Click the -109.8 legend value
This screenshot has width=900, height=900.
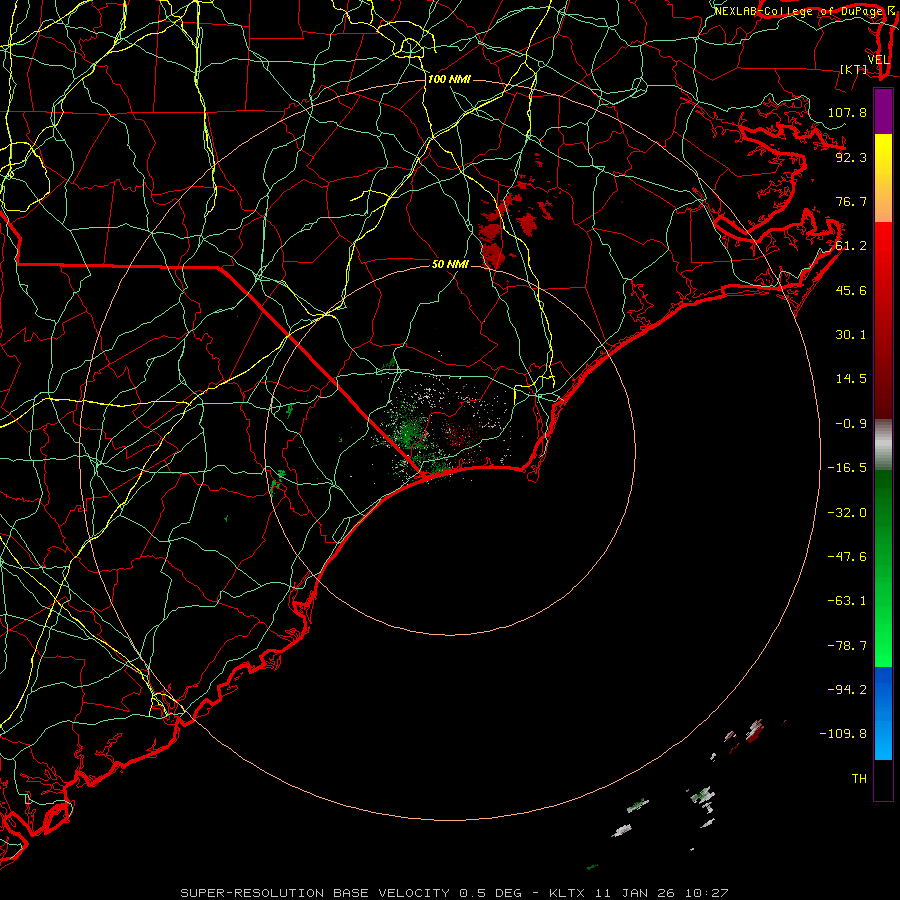843,734
